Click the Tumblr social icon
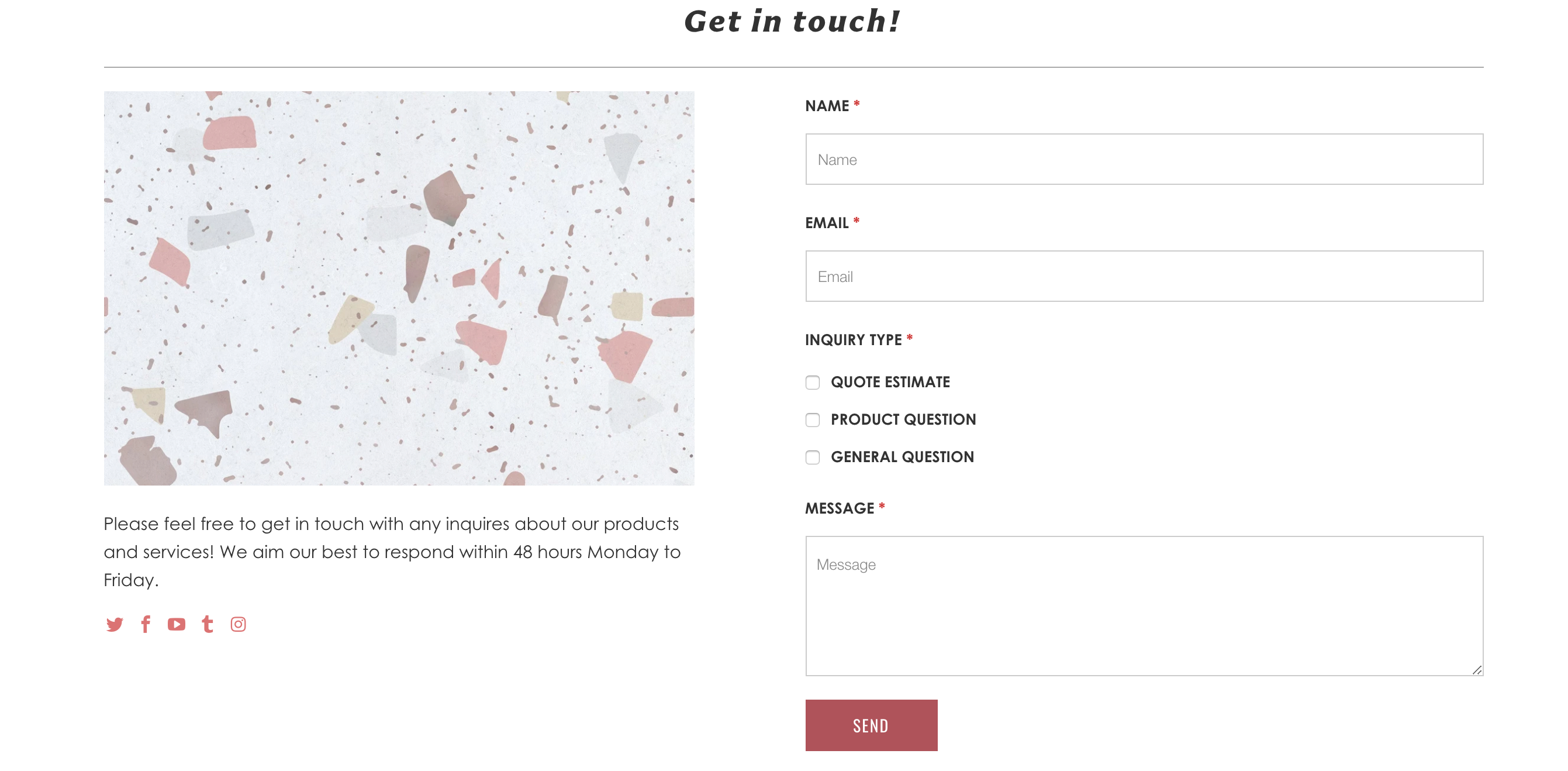The image size is (1568, 771). coord(208,624)
